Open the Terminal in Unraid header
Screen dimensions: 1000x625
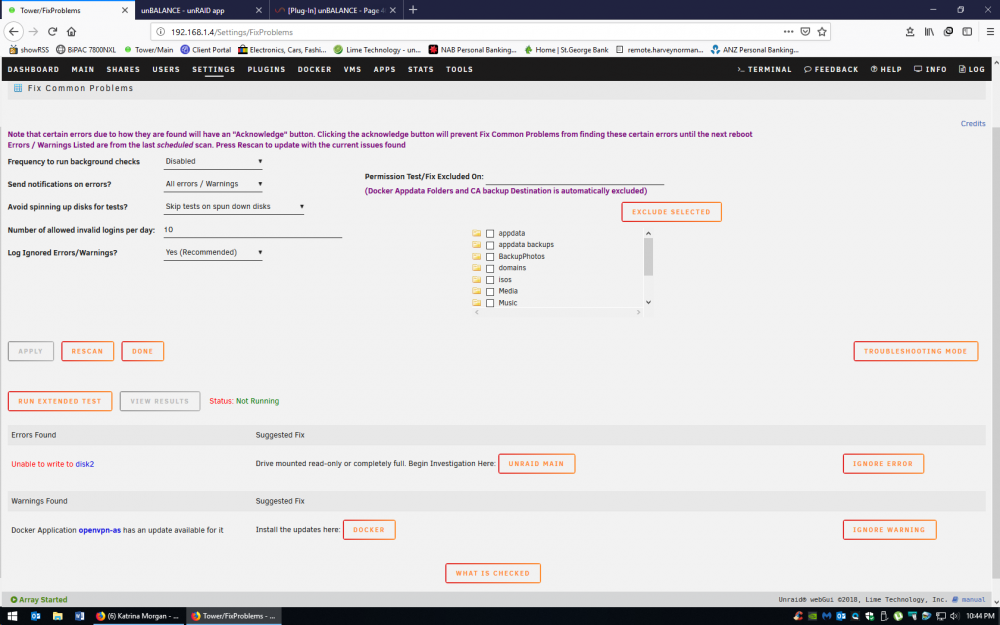click(764, 69)
